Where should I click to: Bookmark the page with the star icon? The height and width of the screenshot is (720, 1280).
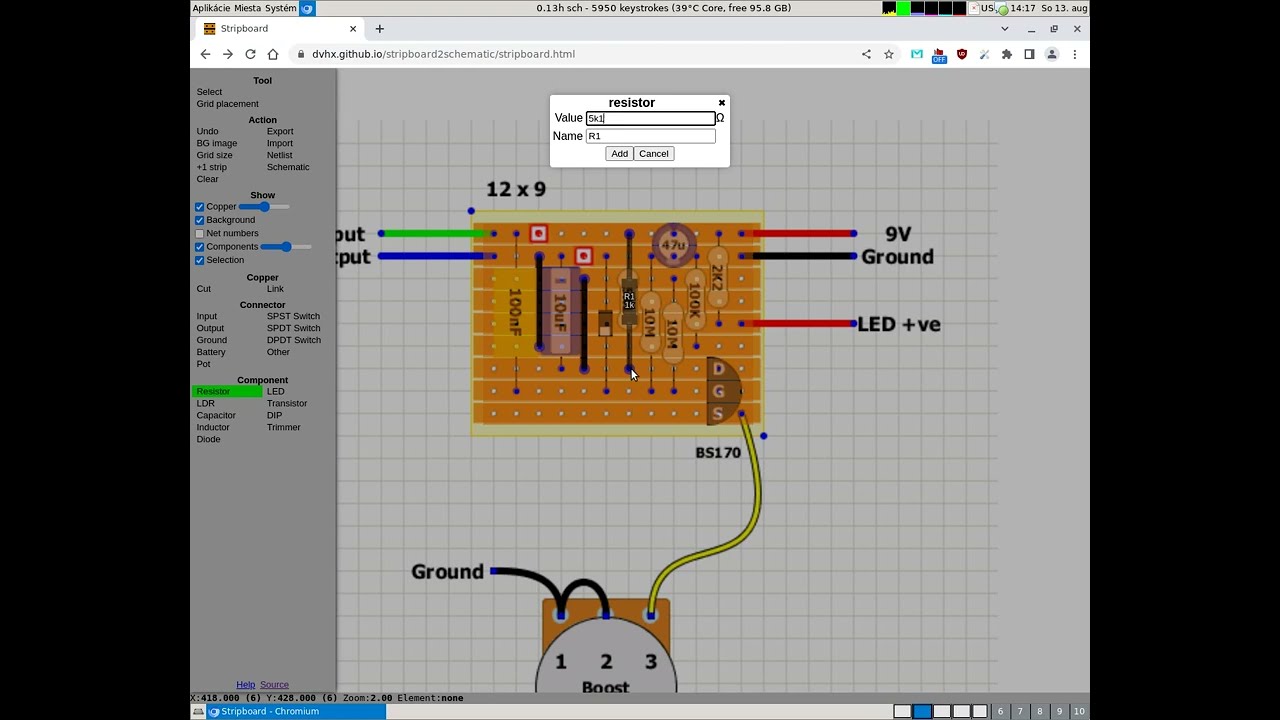point(889,54)
